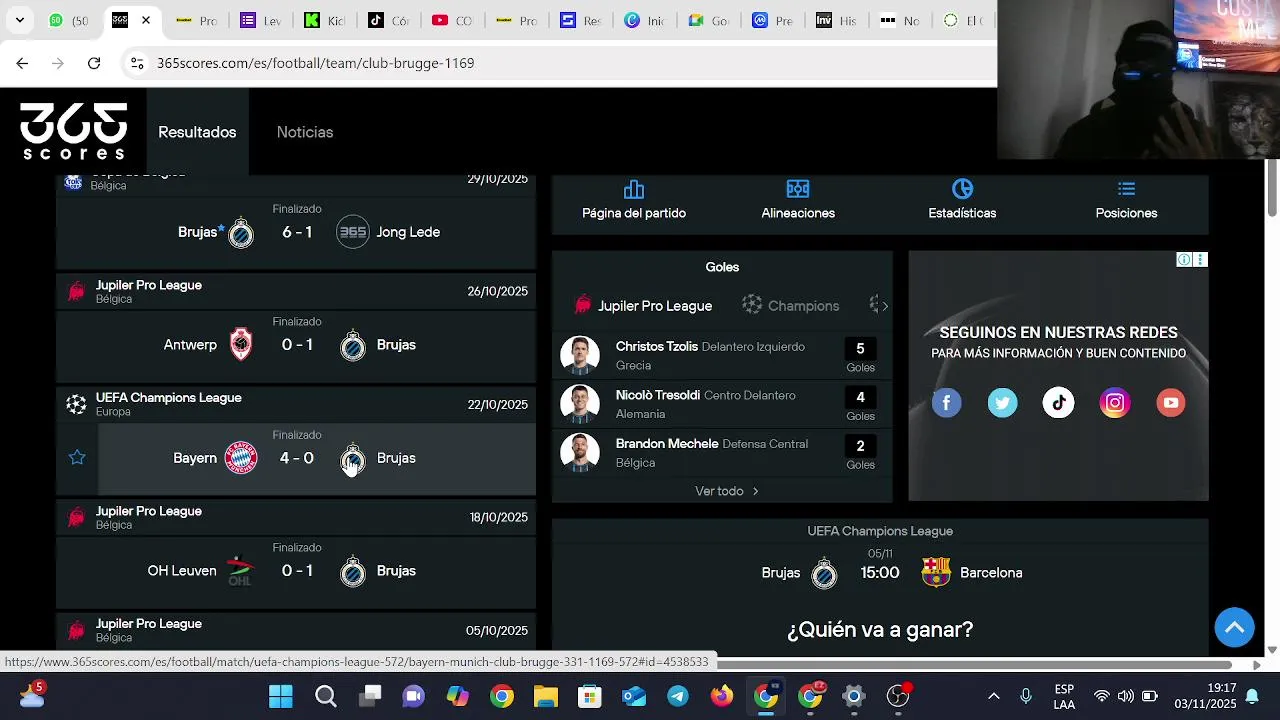Close the active 365scores browser tab
Viewport: 1280px width, 720px height.
point(146,20)
